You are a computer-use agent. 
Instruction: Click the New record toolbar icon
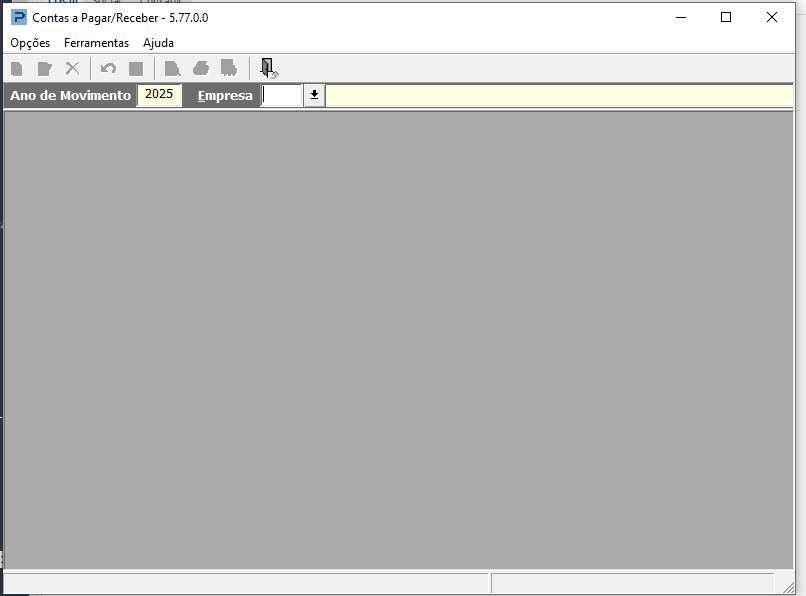[17, 68]
